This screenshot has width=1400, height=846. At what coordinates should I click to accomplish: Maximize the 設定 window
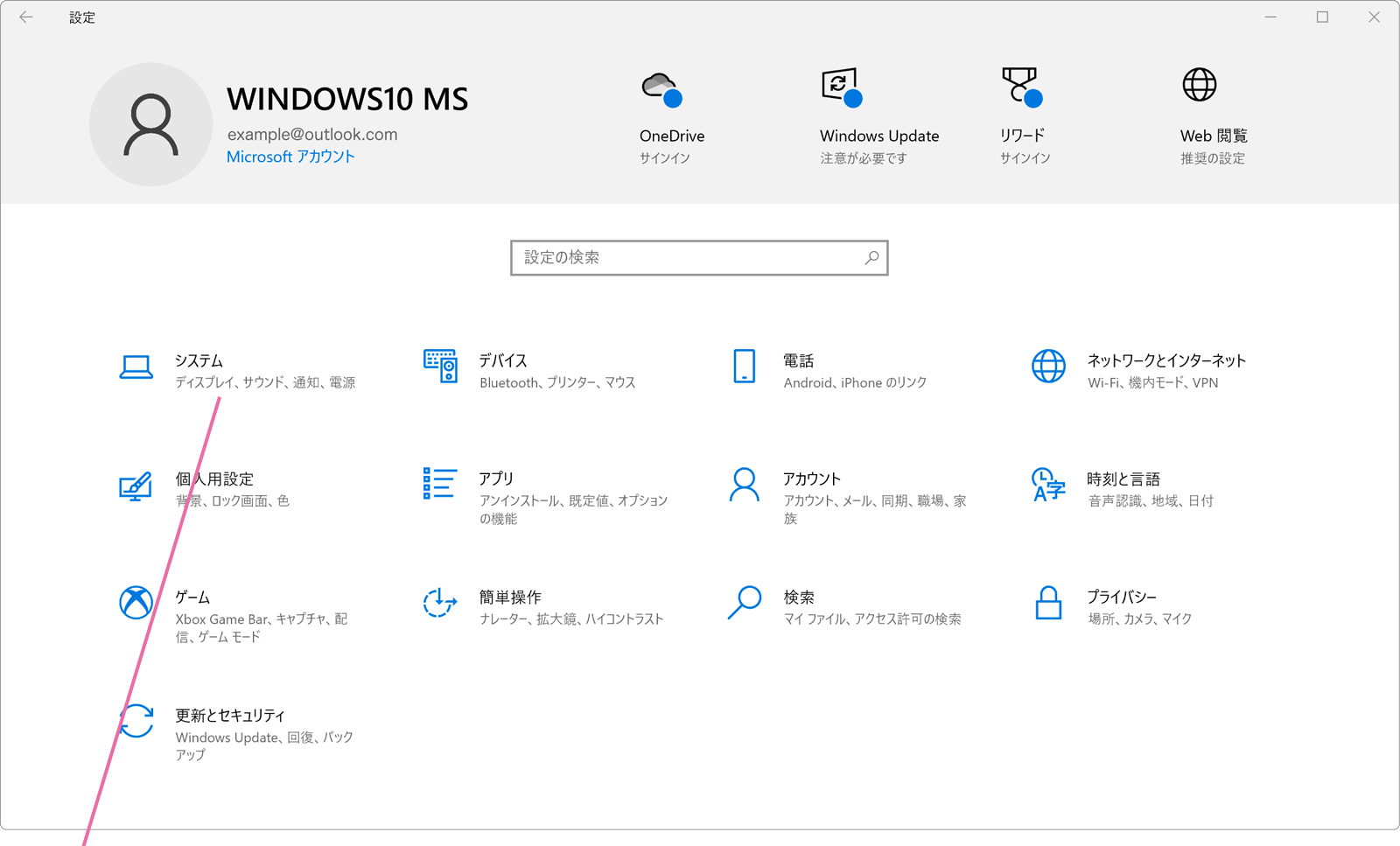click(1322, 17)
